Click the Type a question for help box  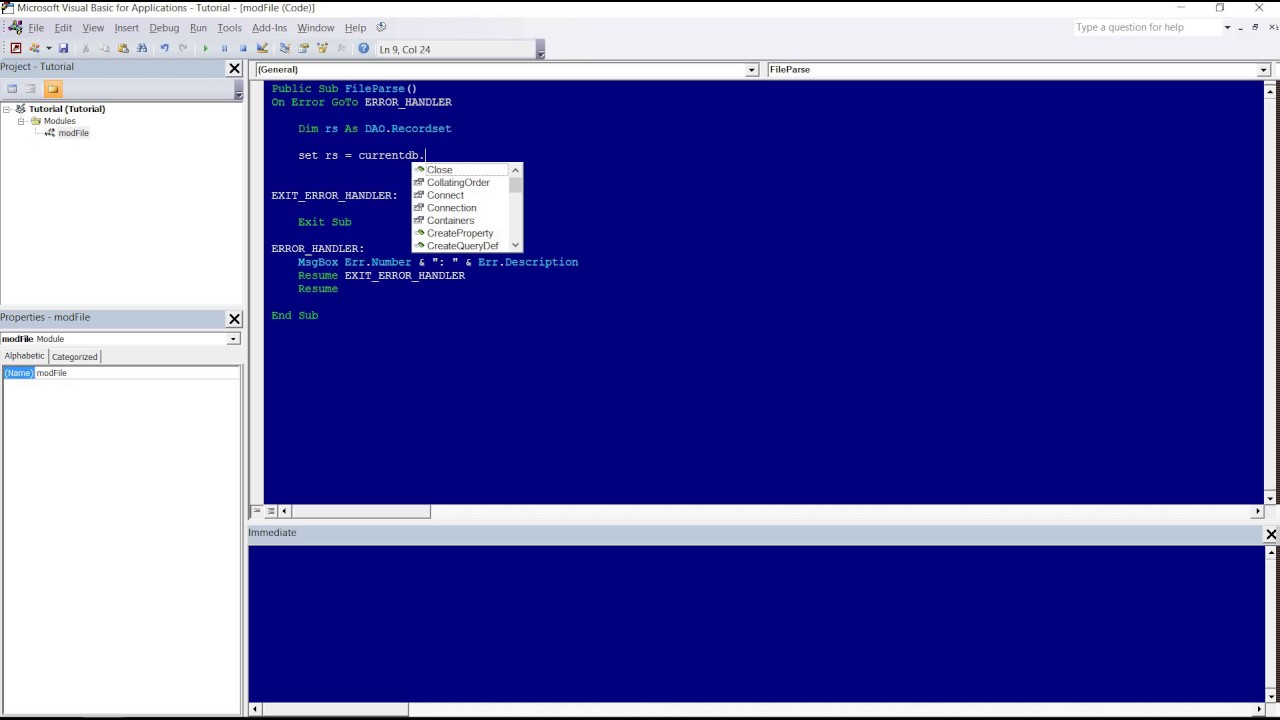pos(1147,27)
